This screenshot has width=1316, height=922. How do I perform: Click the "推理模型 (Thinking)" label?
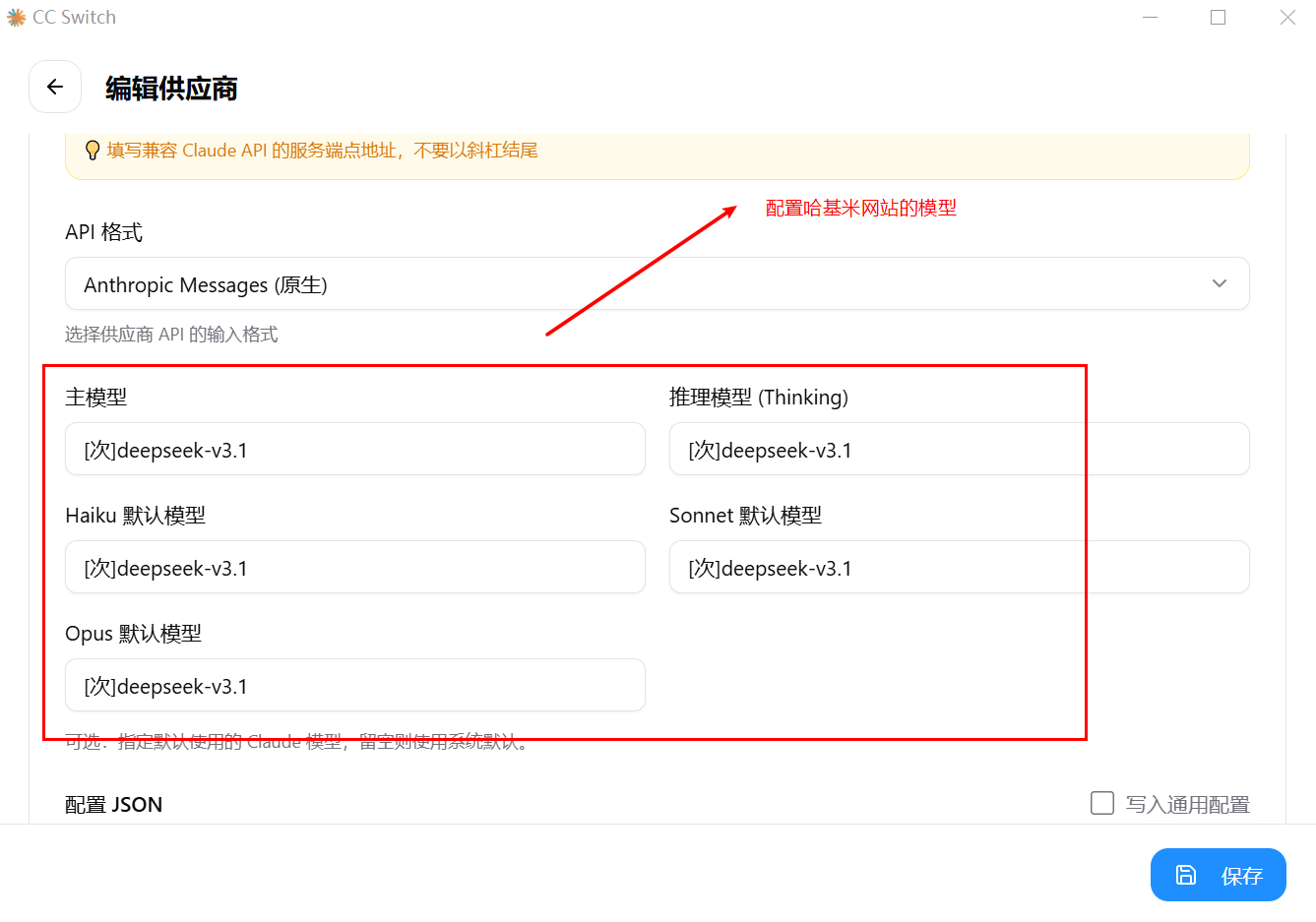pyautogui.click(x=759, y=398)
